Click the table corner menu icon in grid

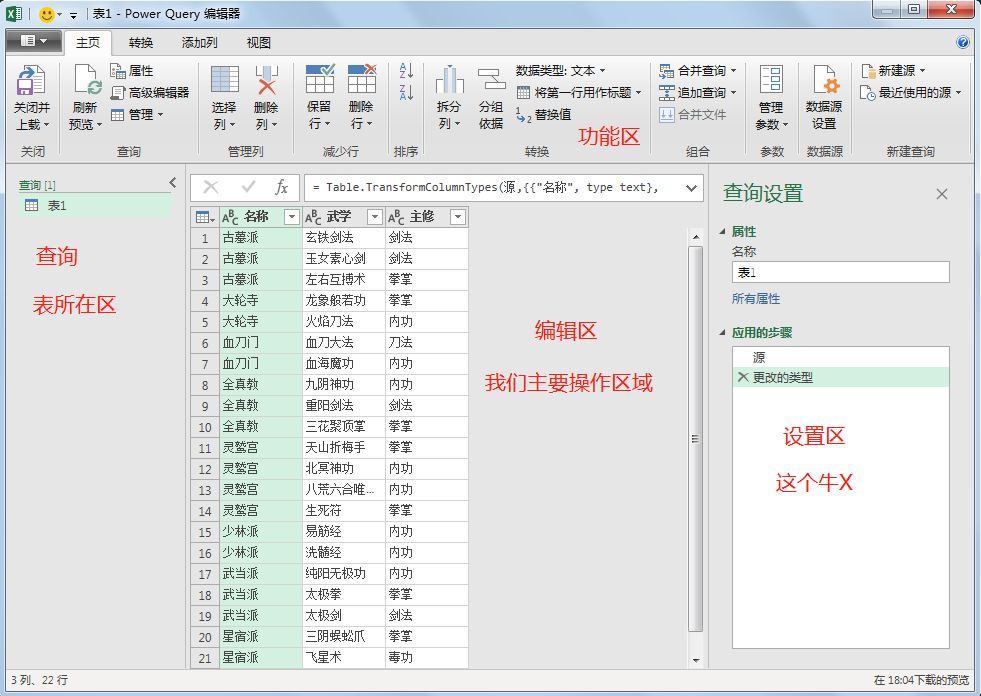205,217
